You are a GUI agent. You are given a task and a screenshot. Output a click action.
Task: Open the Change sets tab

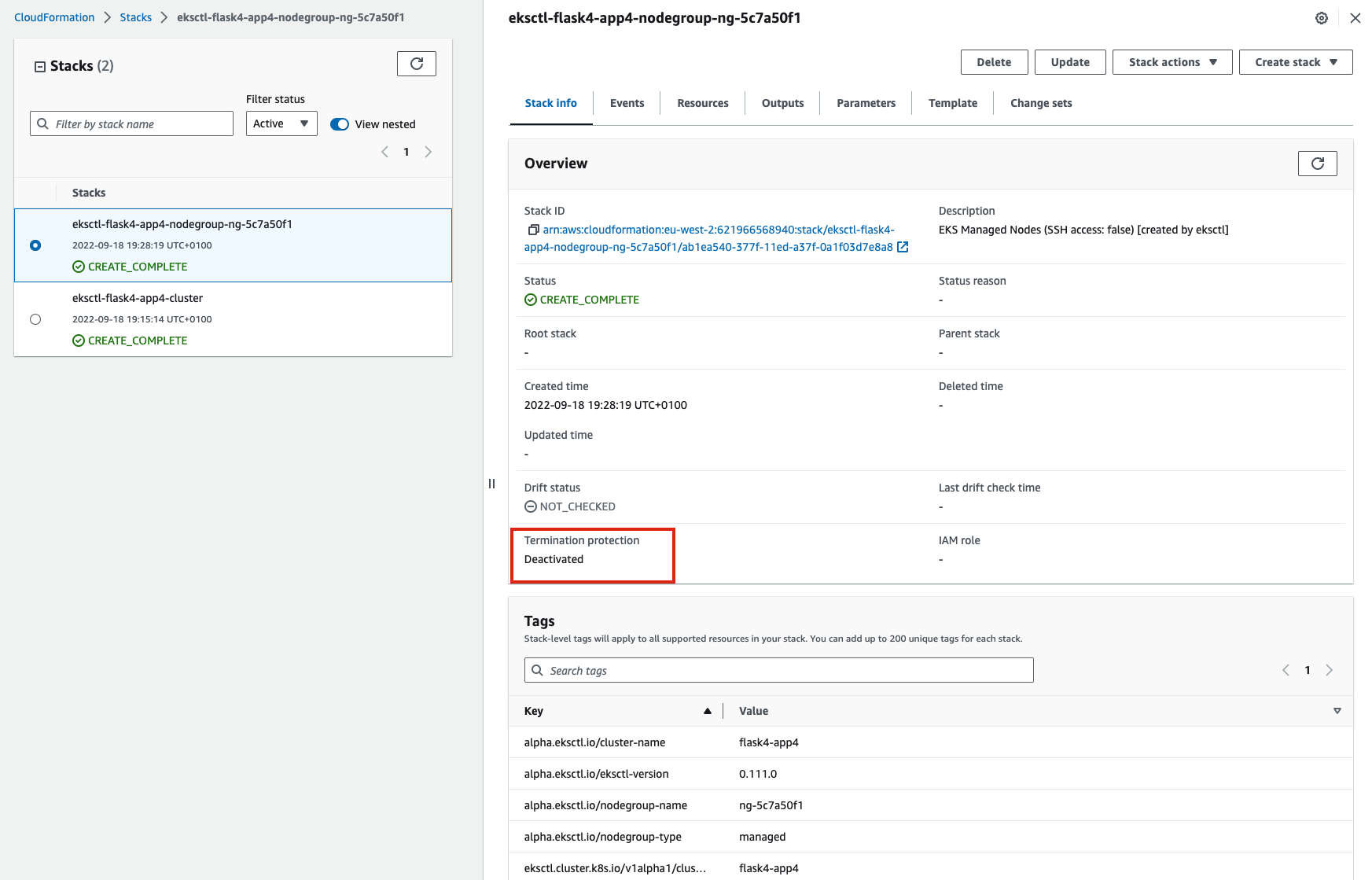tap(1041, 103)
